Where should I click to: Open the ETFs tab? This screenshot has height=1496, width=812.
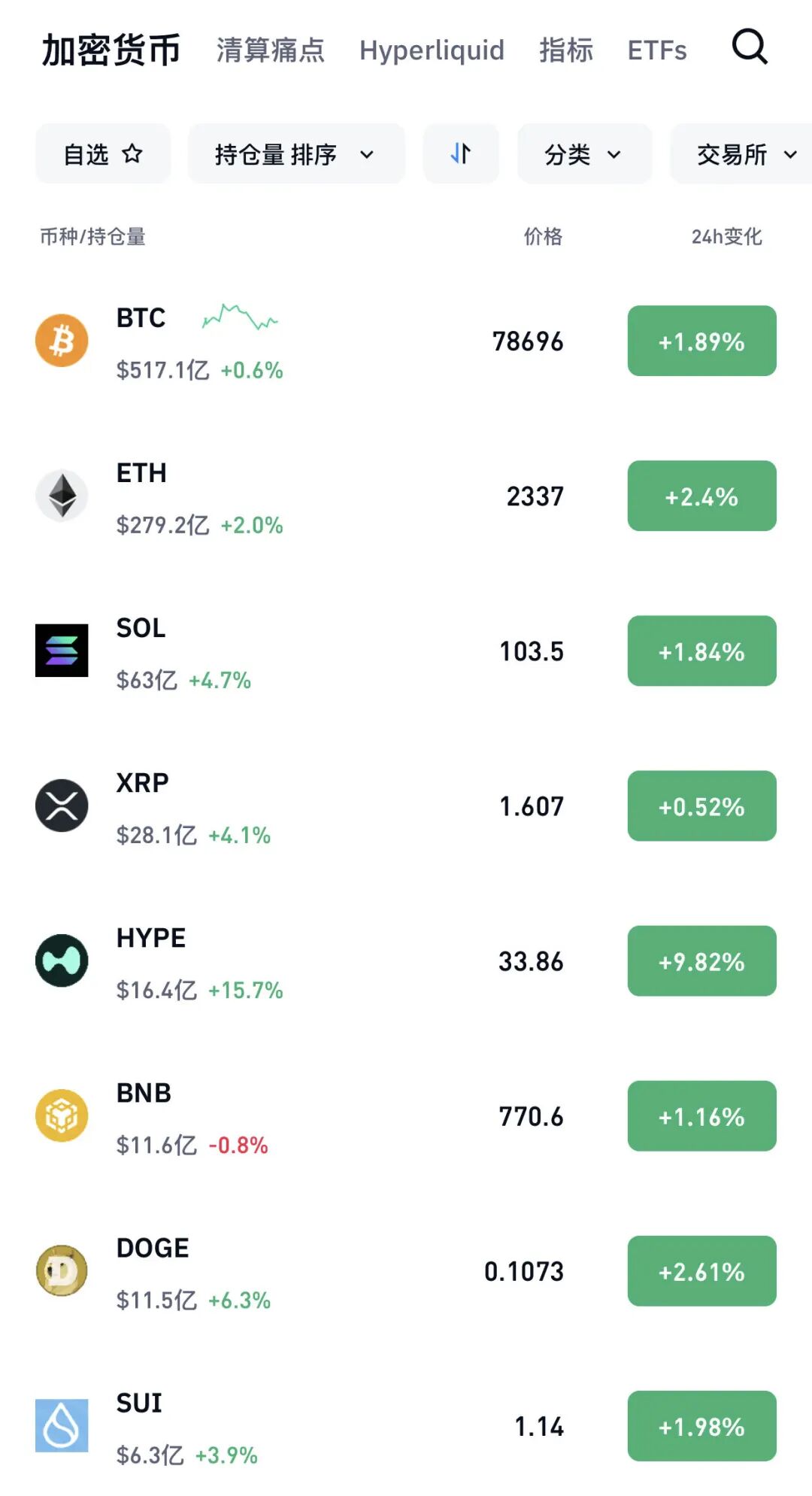pos(656,50)
